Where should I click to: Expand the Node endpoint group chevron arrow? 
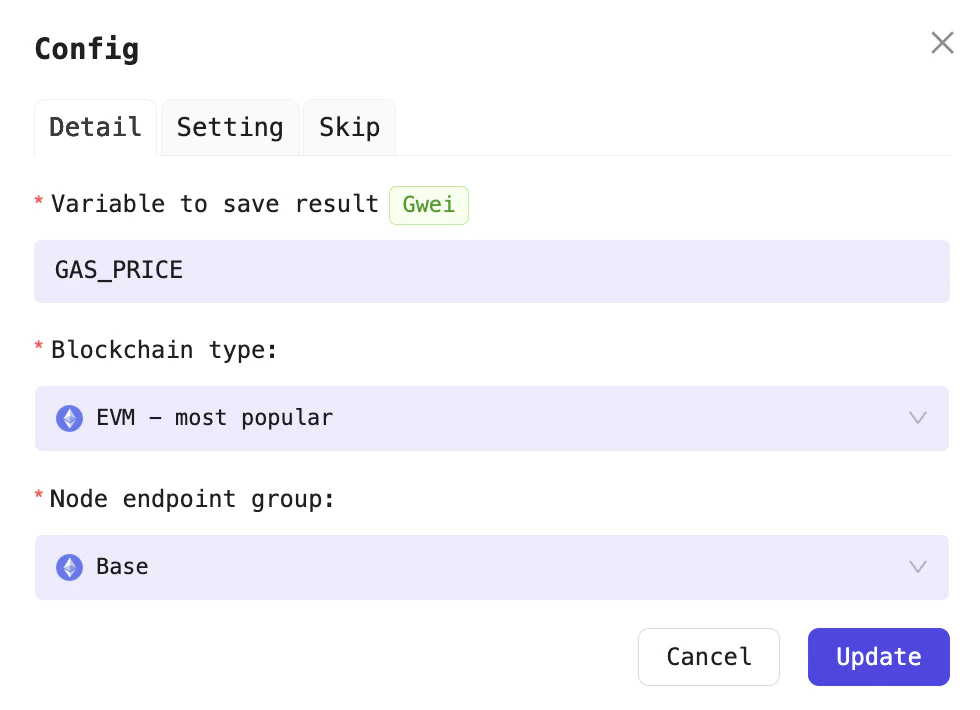tap(917, 567)
